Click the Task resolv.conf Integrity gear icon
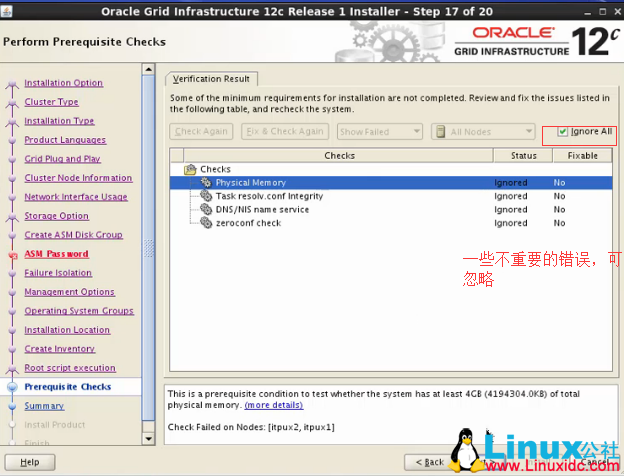Viewport: 624px width, 476px height. pyautogui.click(x=206, y=196)
